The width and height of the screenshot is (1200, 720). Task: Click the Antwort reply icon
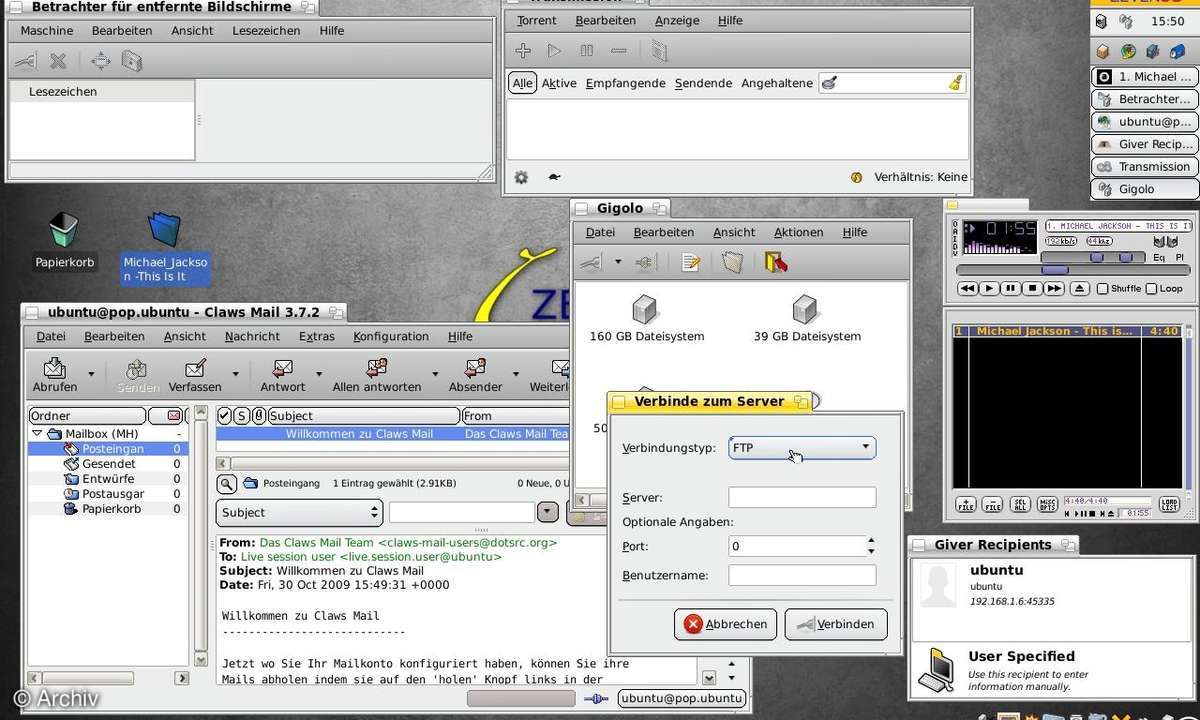(283, 369)
